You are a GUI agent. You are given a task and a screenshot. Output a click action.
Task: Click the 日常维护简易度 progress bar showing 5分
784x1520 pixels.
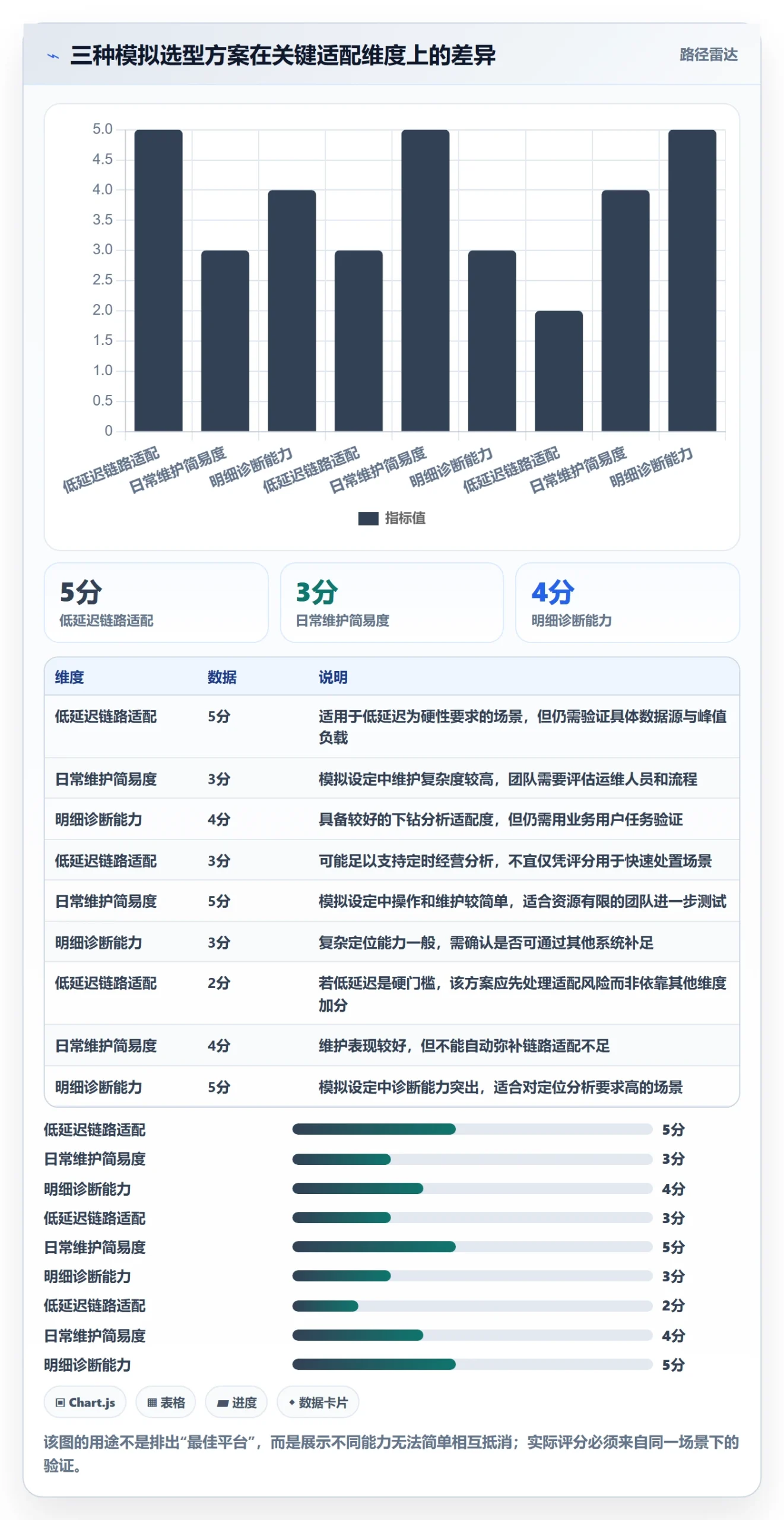click(x=472, y=1246)
